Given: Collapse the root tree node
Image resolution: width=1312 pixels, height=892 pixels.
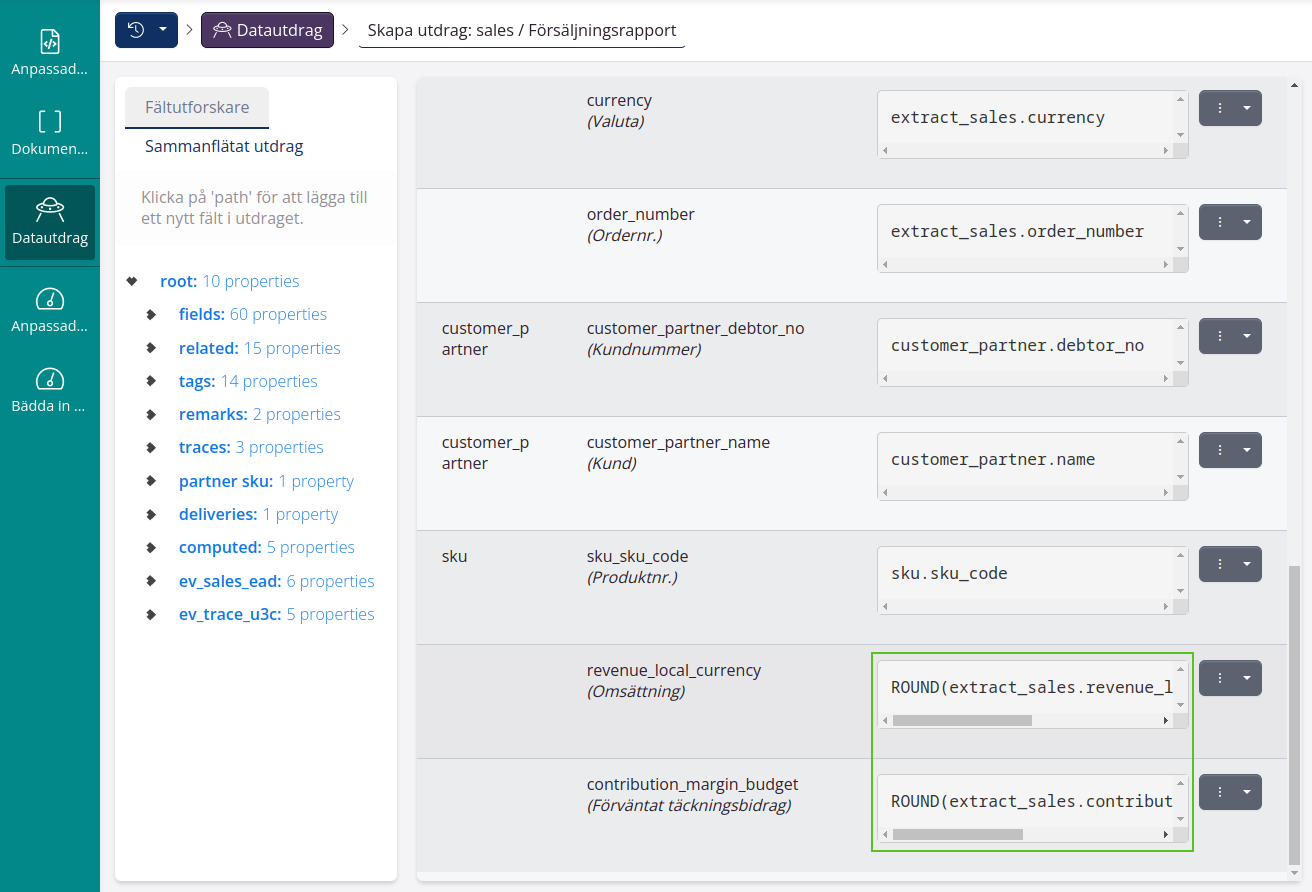Looking at the screenshot, I should (132, 281).
